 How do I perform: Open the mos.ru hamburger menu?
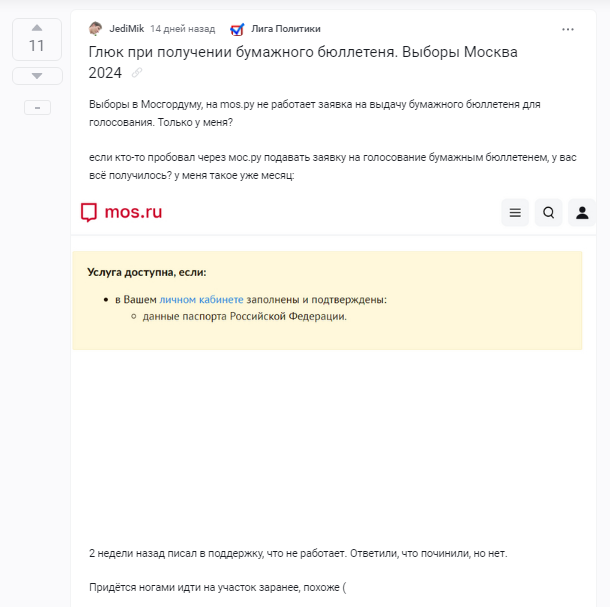(515, 212)
